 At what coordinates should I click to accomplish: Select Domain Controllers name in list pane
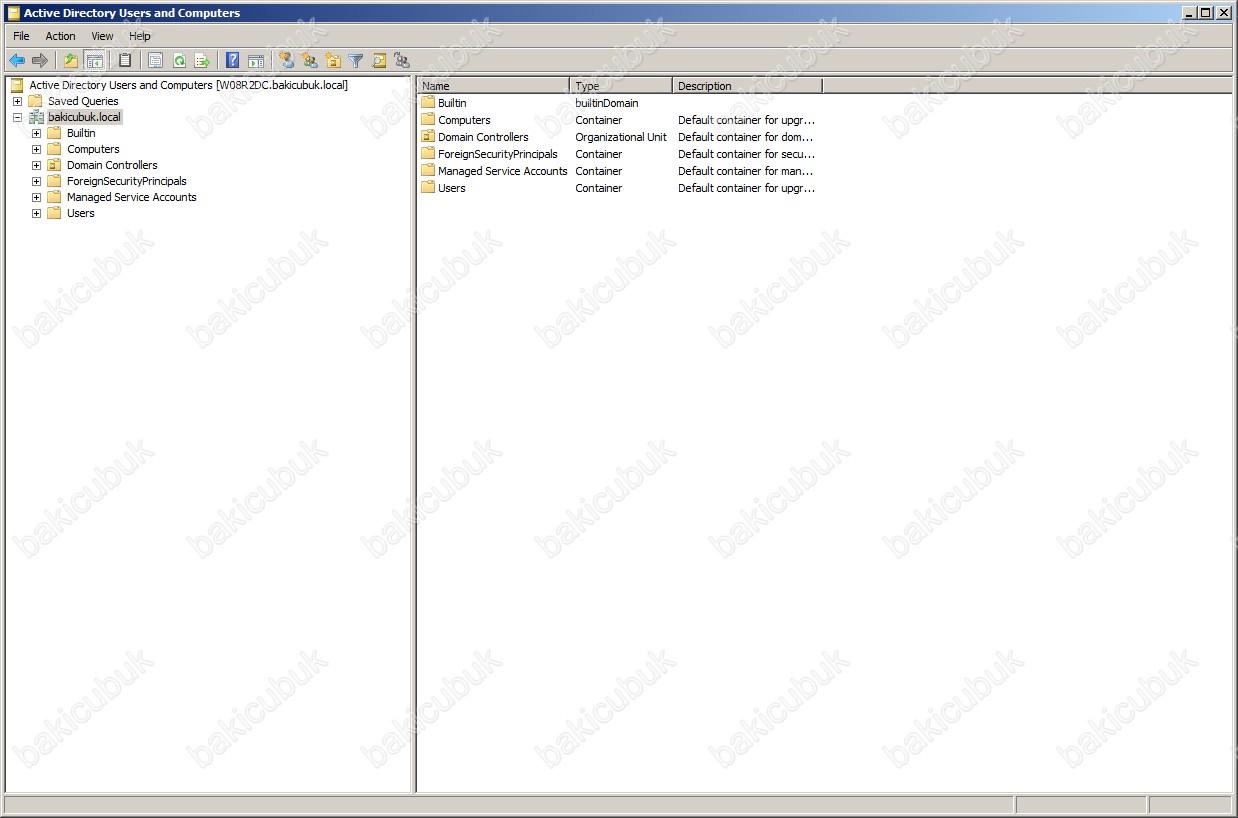(483, 137)
